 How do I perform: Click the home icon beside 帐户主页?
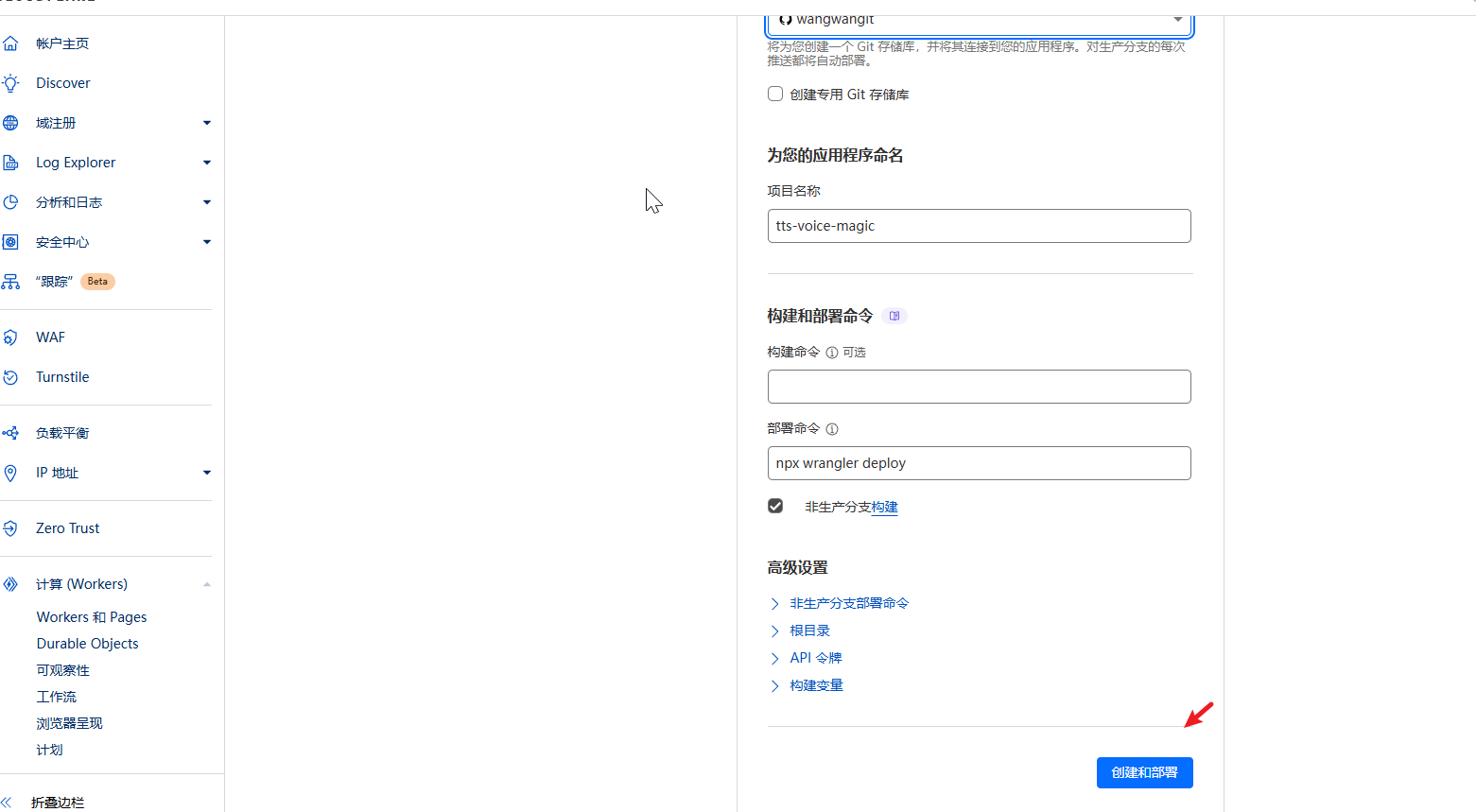coord(11,43)
